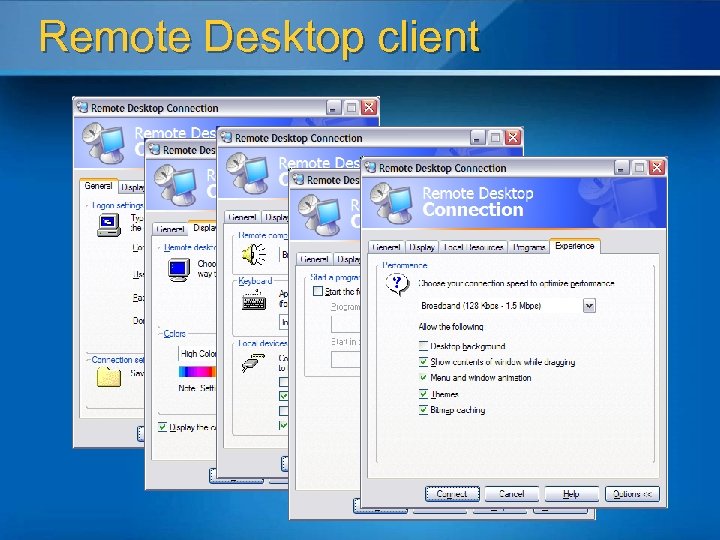Click the Program path input field
The width and height of the screenshot is (720, 540).
(x=345, y=324)
